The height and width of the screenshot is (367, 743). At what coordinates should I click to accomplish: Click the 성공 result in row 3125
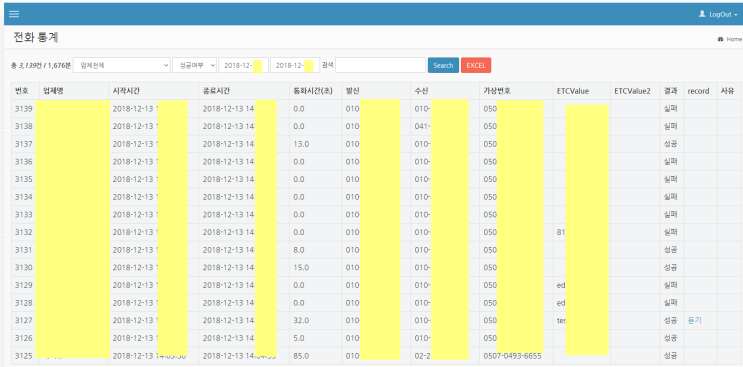click(671, 356)
